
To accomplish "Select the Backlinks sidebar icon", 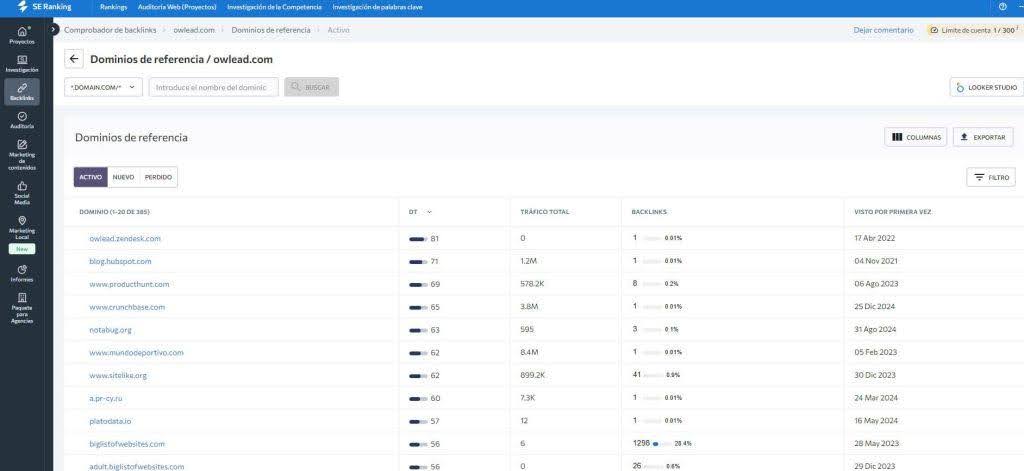I will click(x=22, y=91).
